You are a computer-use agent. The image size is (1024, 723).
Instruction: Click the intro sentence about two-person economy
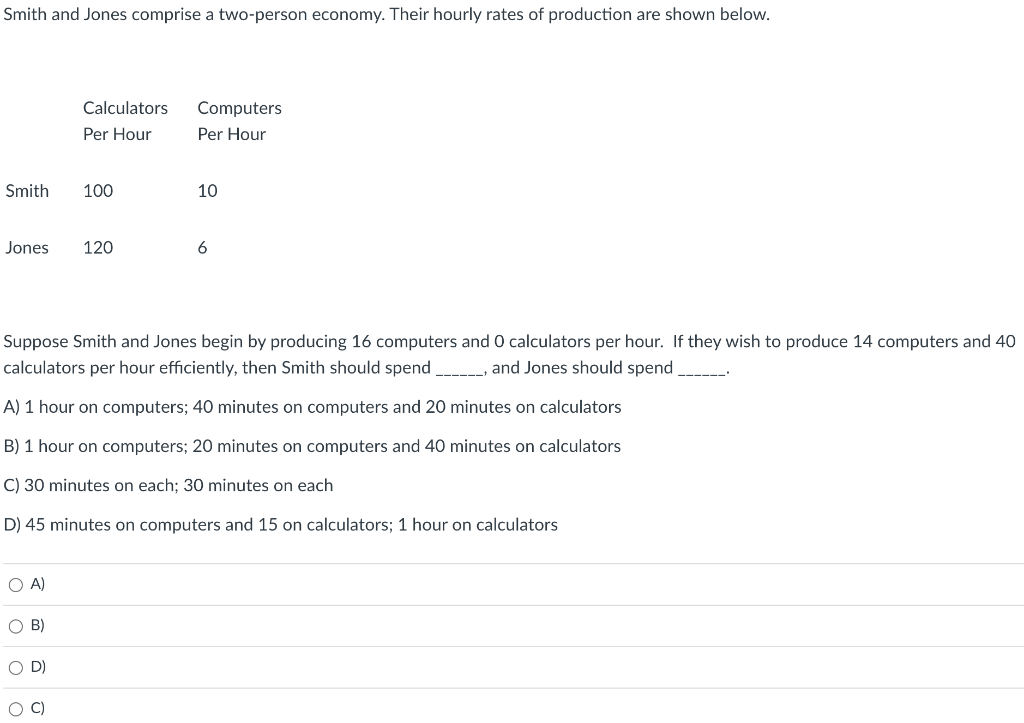(387, 14)
